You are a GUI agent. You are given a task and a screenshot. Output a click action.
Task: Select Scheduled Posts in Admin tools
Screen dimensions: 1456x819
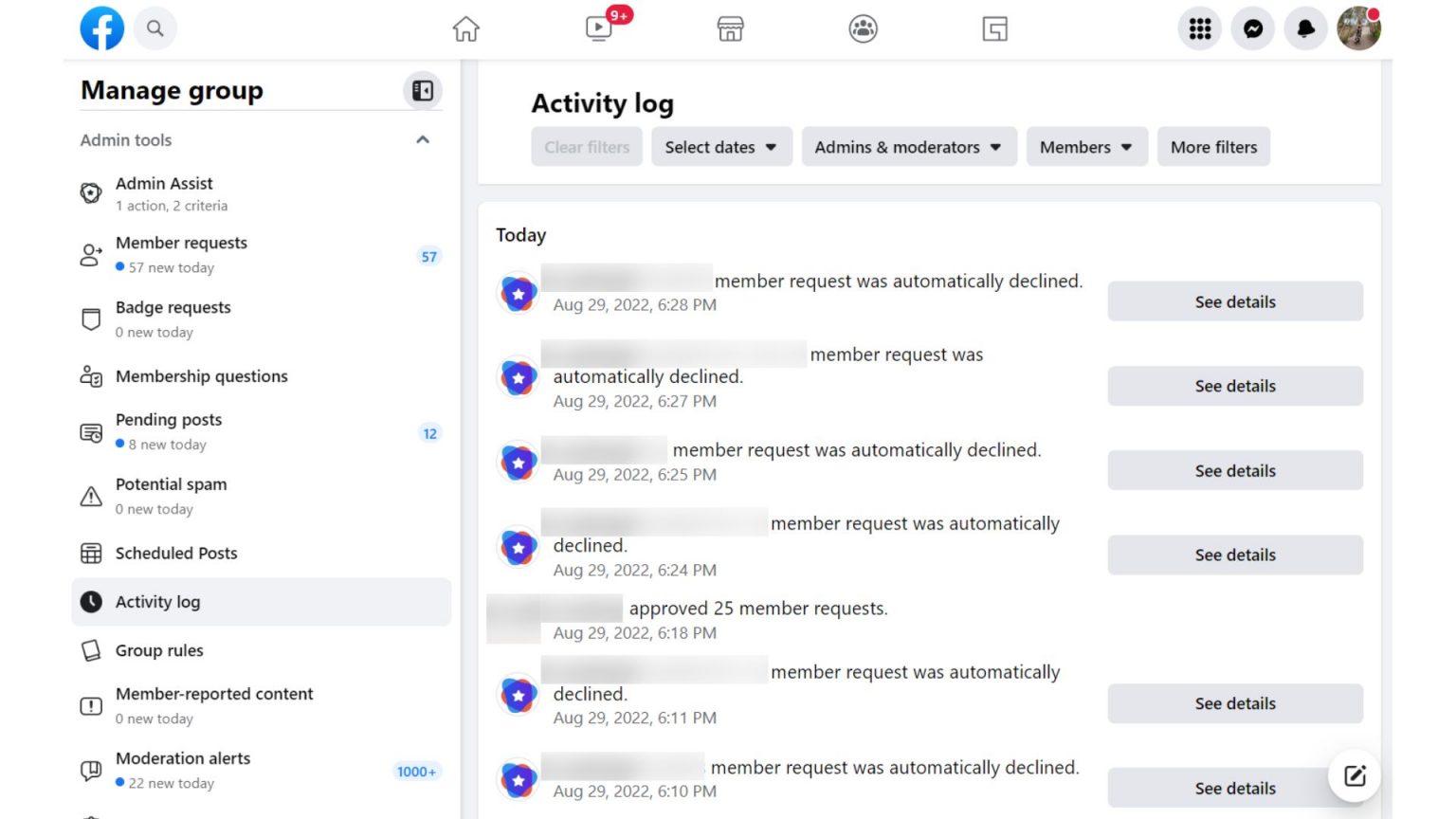(x=175, y=553)
